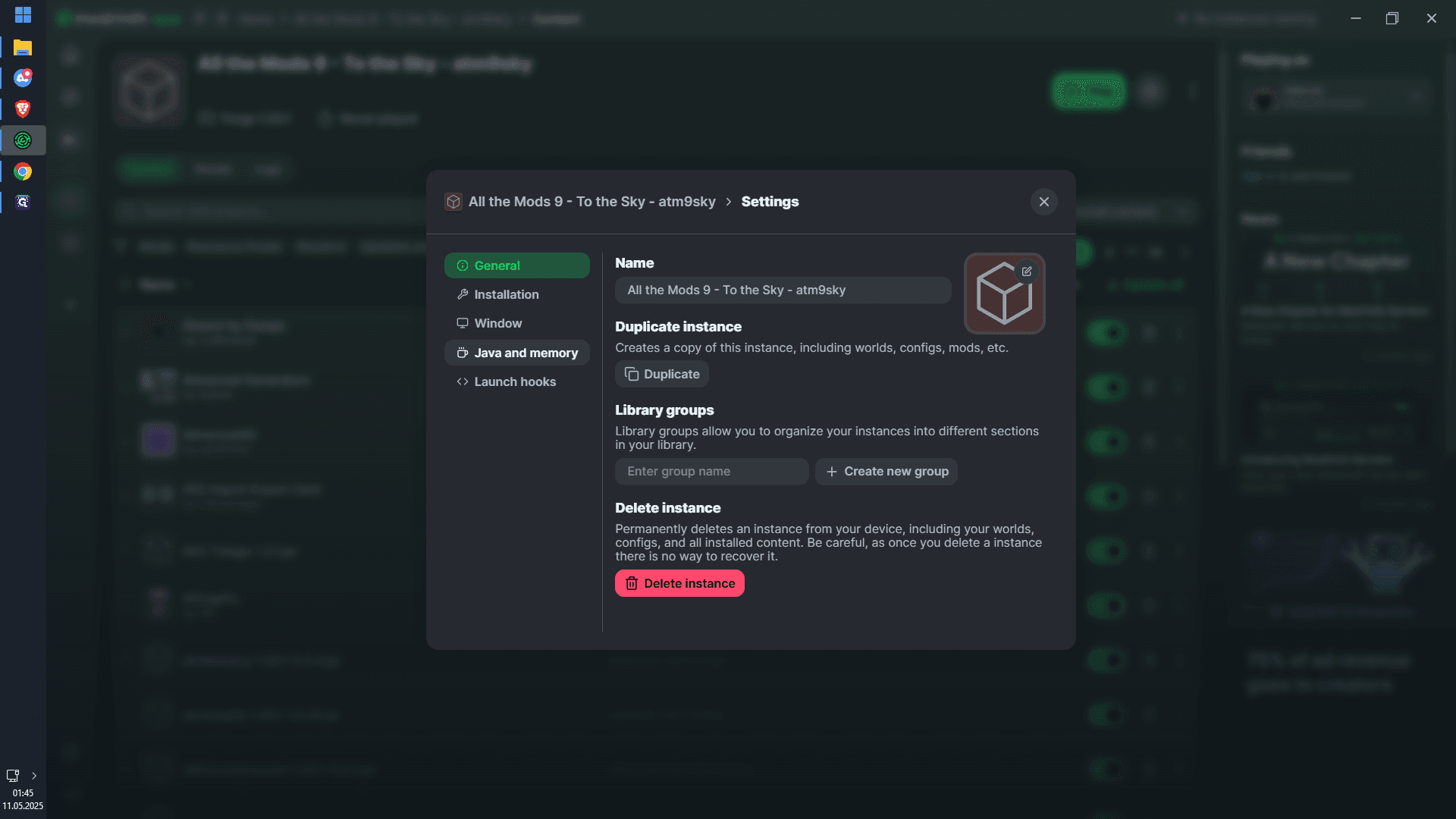
Task: Click the instance cube icon in breadcrumb
Action: [x=453, y=202]
